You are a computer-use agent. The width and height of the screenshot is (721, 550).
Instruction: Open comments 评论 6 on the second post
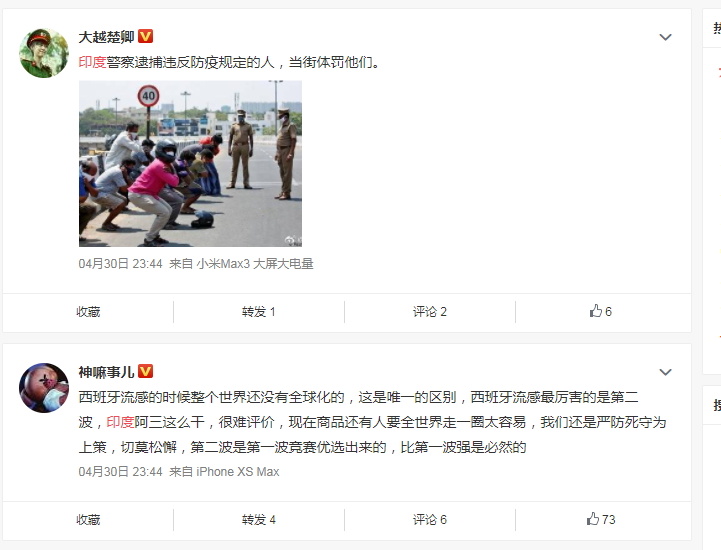429,520
